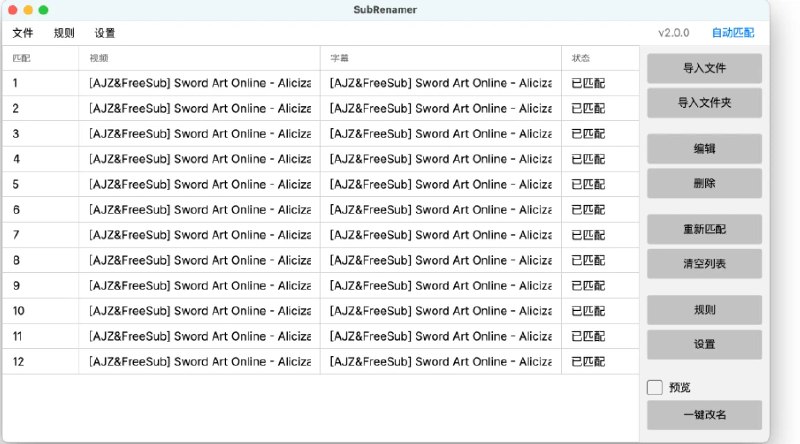Open the 设置 menu in menu bar
The image size is (800, 444).
pos(105,33)
